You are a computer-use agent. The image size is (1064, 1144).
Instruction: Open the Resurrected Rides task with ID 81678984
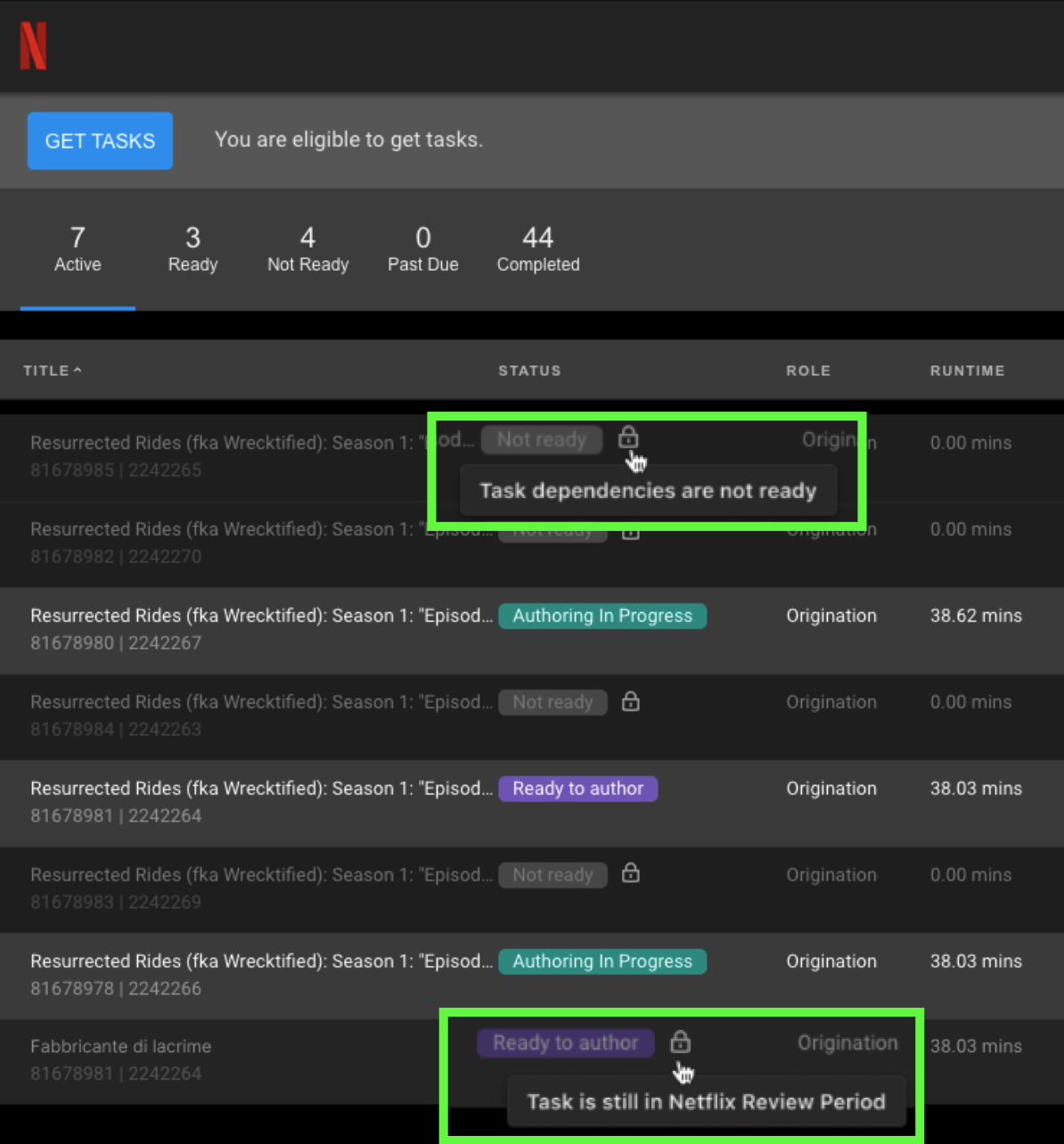pyautogui.click(x=532, y=716)
